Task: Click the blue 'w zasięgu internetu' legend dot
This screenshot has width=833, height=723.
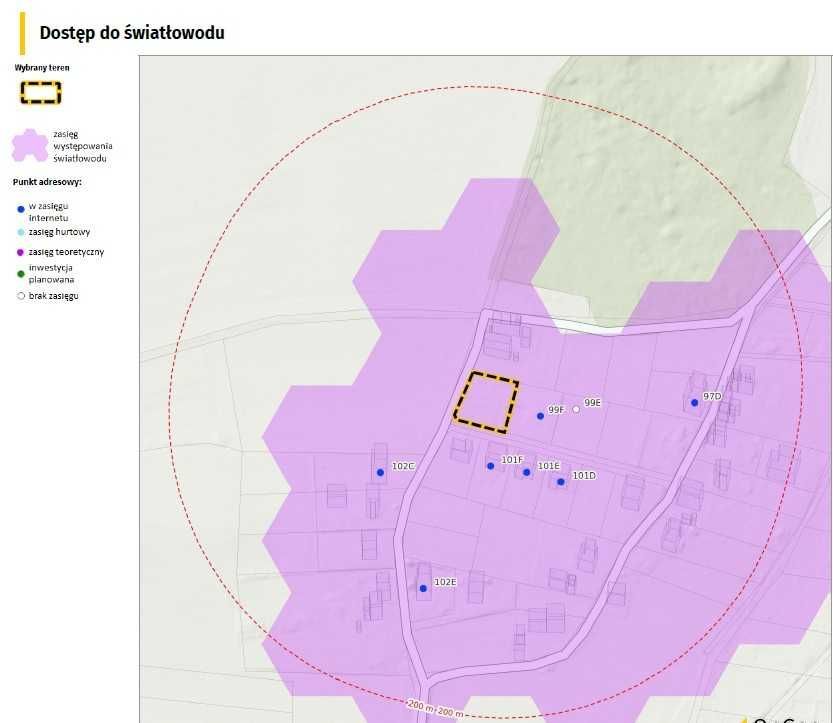Action: pyautogui.click(x=21, y=209)
